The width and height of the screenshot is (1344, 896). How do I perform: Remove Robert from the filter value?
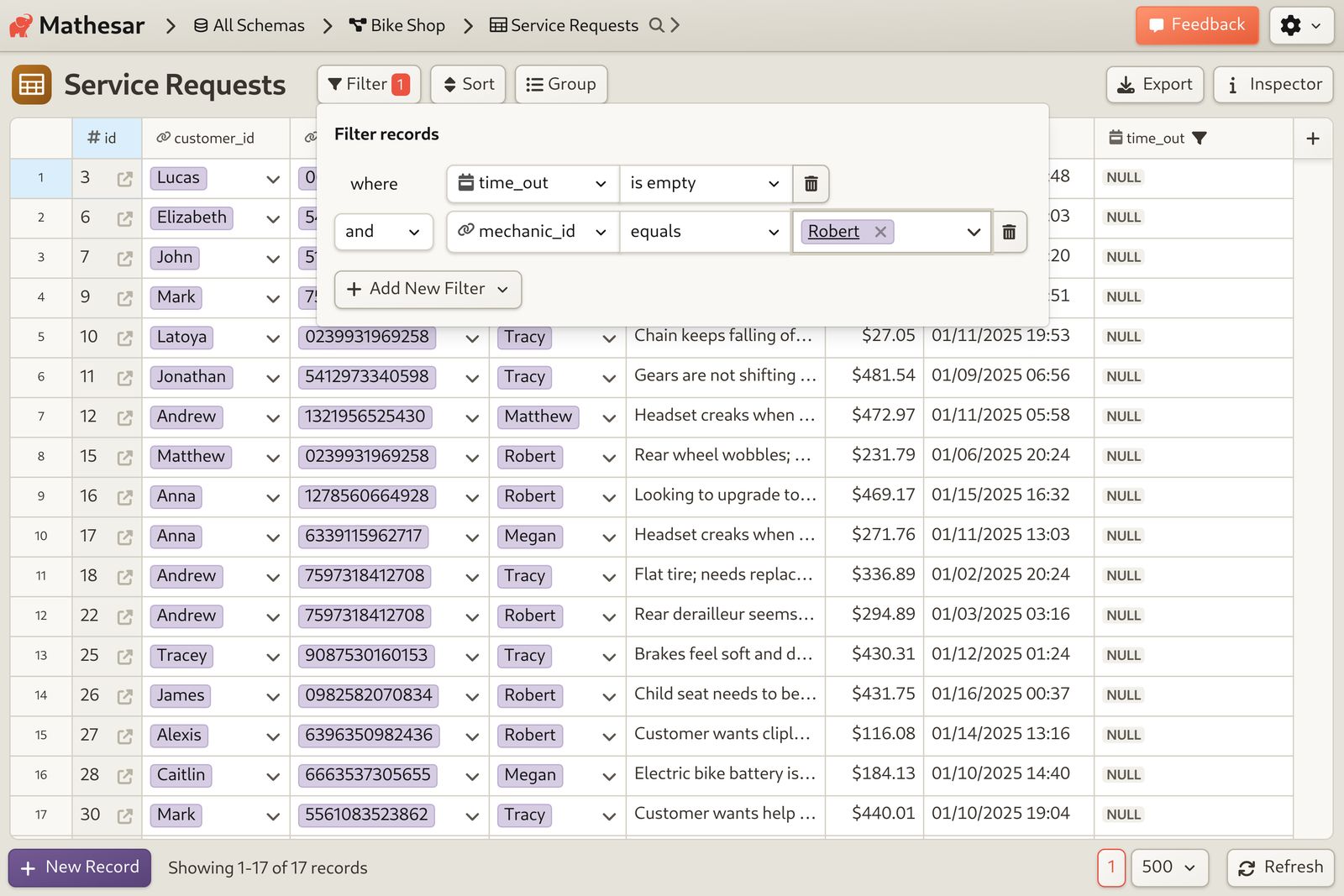880,232
